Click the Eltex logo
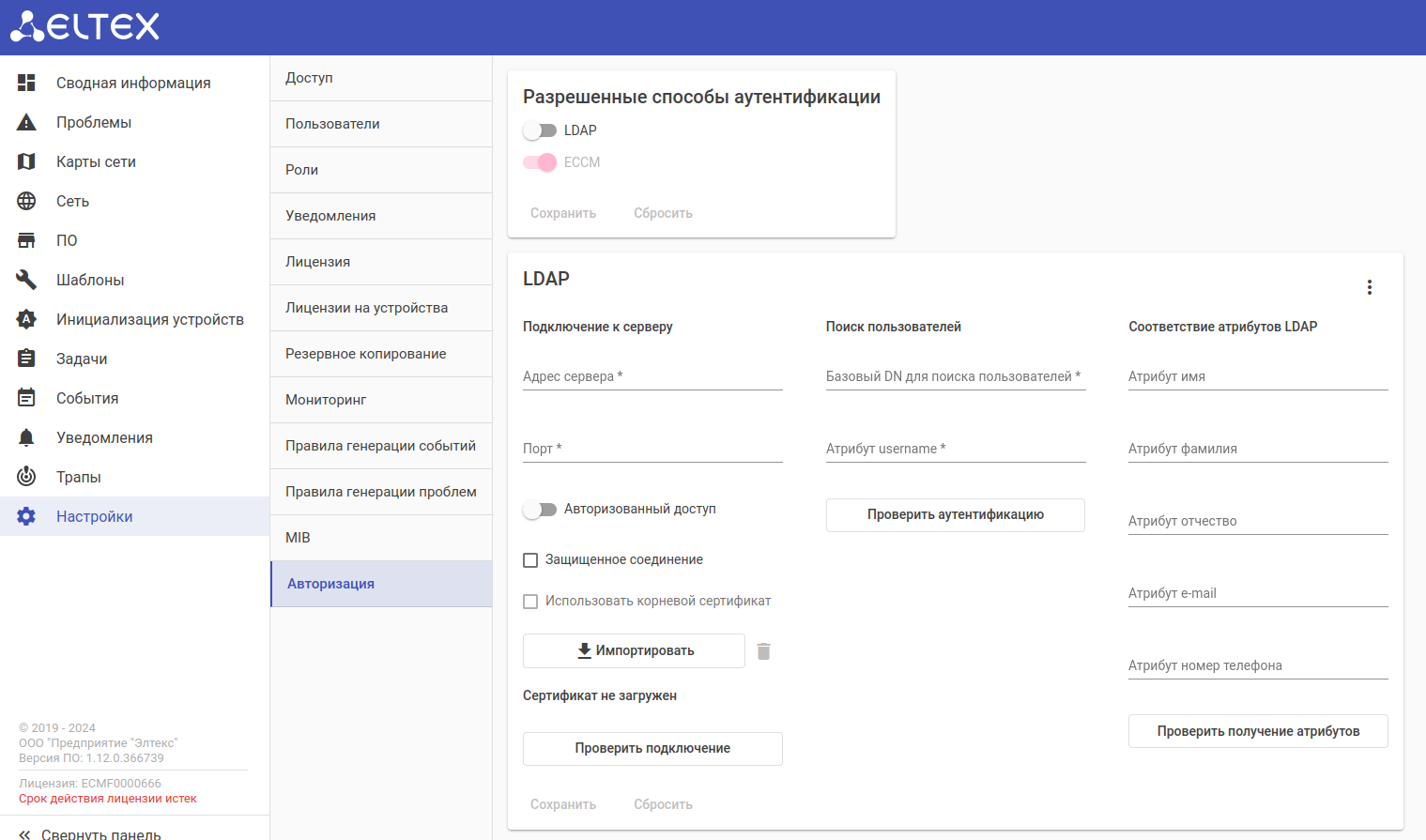This screenshot has width=1426, height=840. tap(84, 26)
